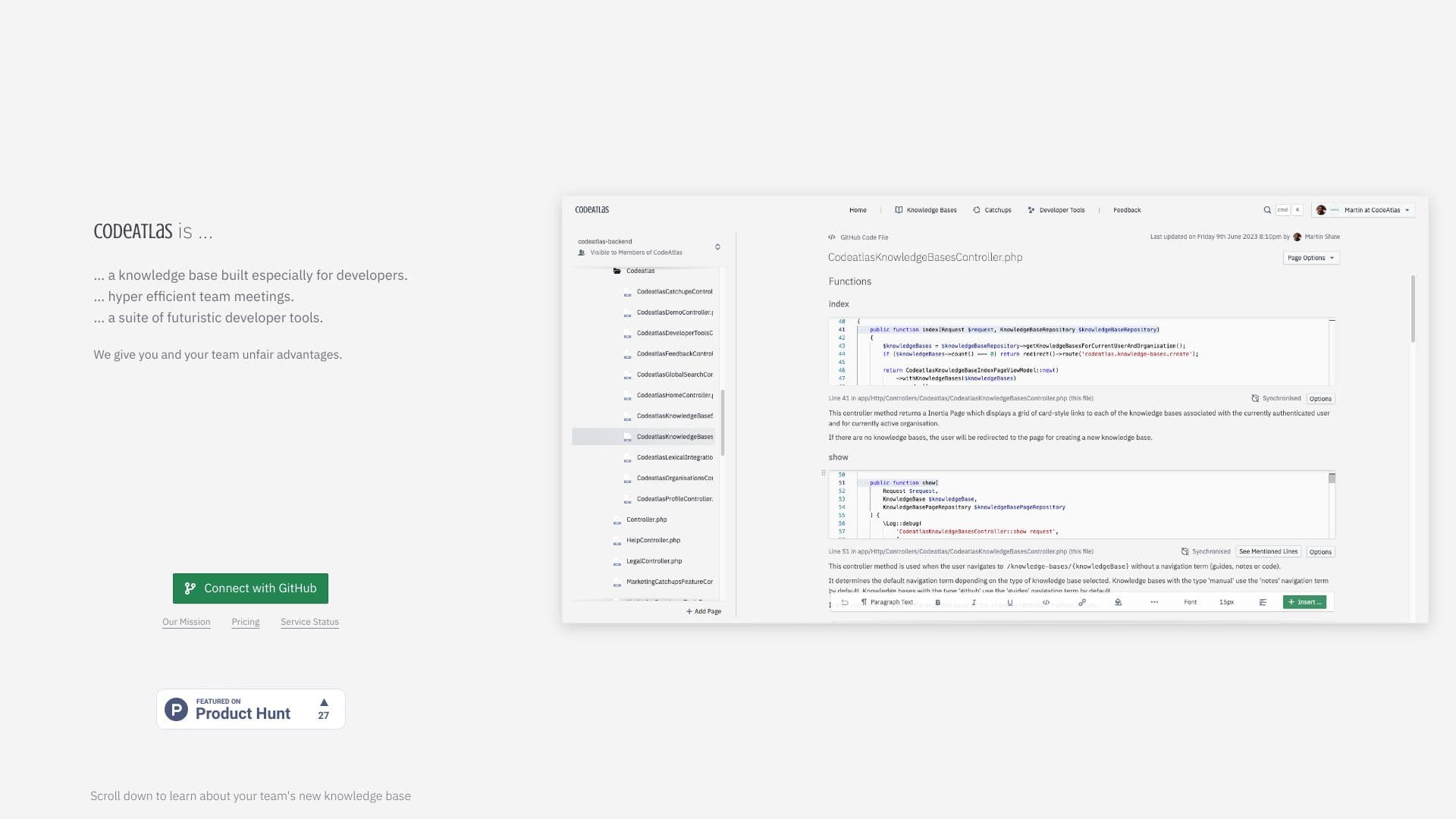Open the Pricing link
The image size is (1456, 819).
coord(245,622)
